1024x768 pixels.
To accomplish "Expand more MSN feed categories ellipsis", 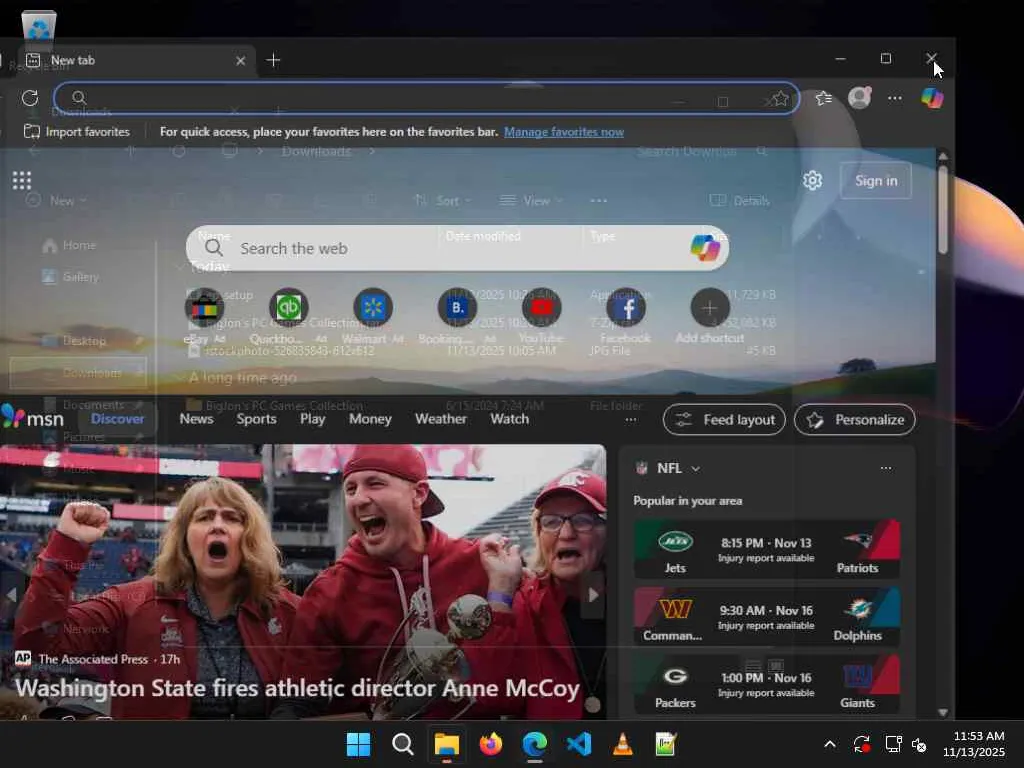I will click(630, 419).
